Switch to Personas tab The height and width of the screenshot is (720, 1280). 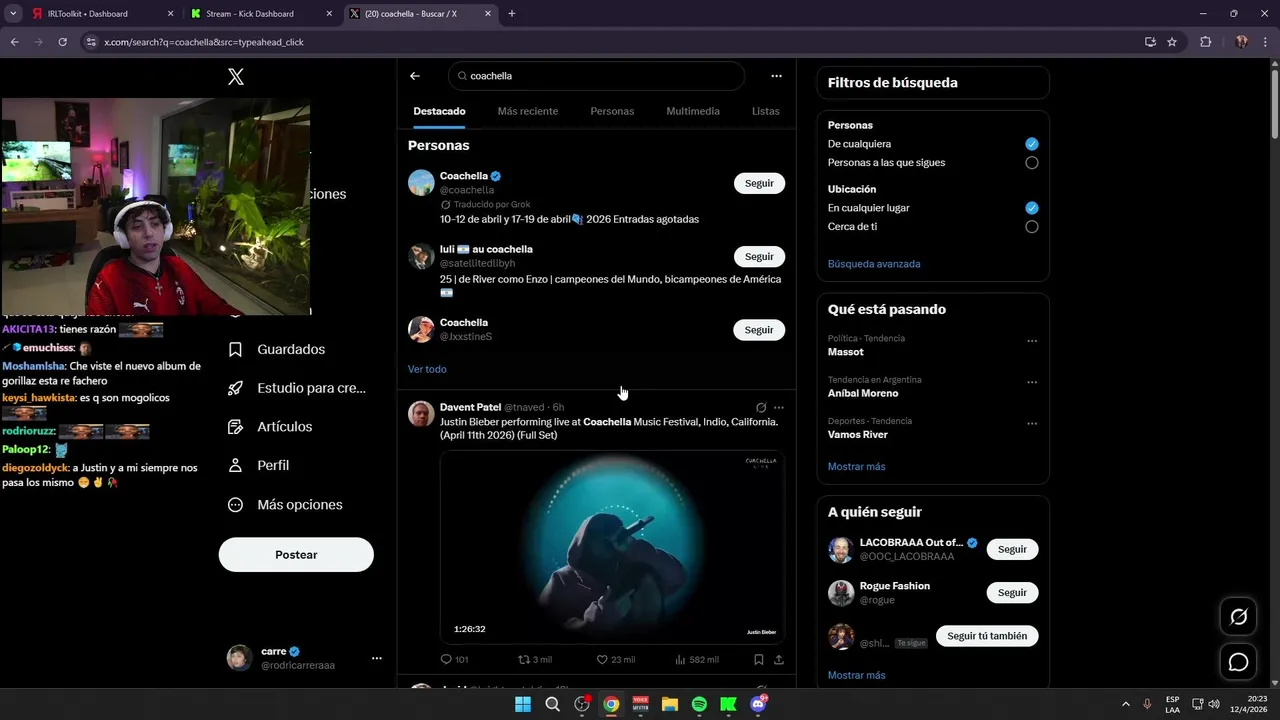[612, 111]
